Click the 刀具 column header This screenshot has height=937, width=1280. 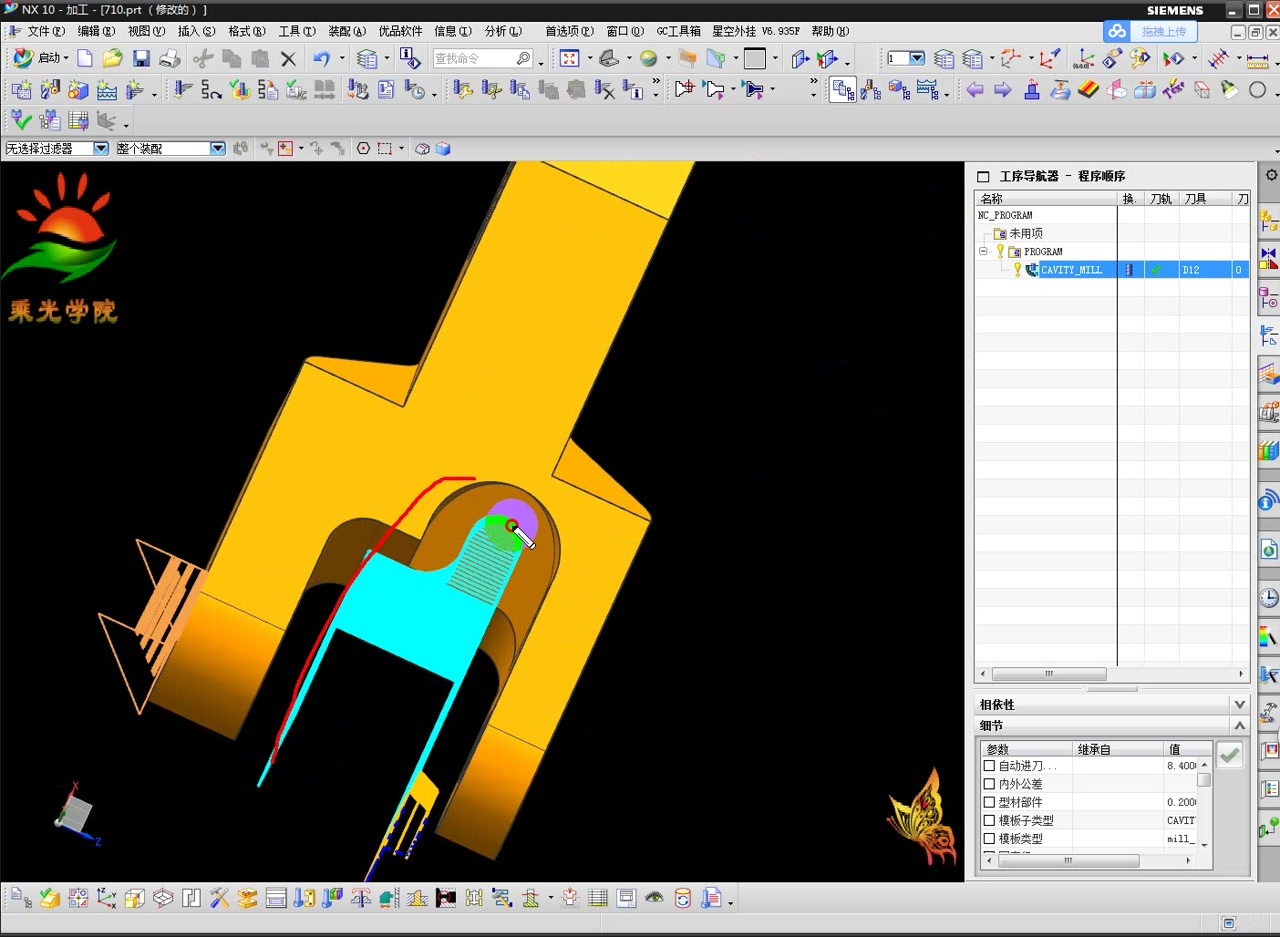tap(1205, 199)
